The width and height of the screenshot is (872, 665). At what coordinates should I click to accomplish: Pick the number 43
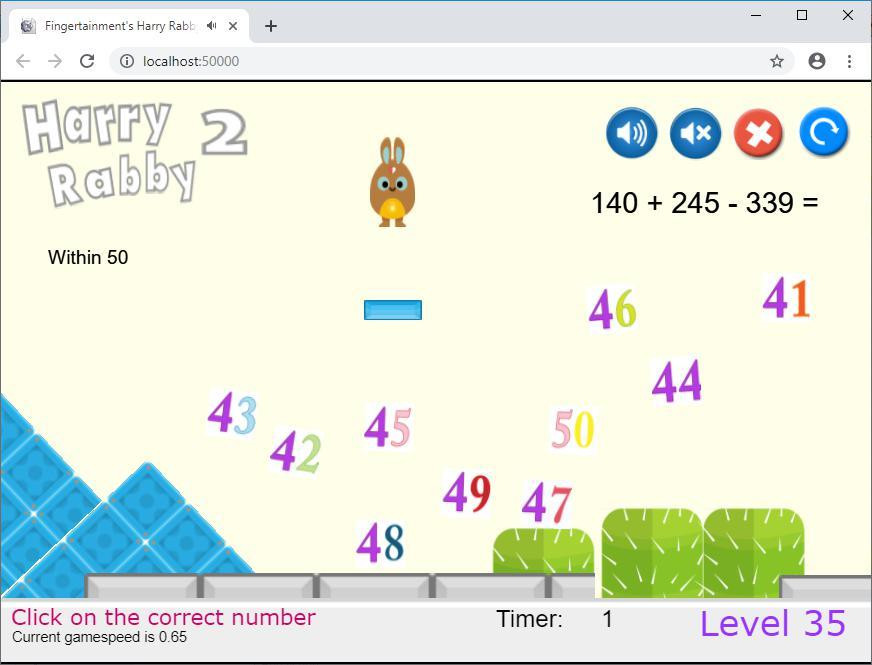[232, 412]
